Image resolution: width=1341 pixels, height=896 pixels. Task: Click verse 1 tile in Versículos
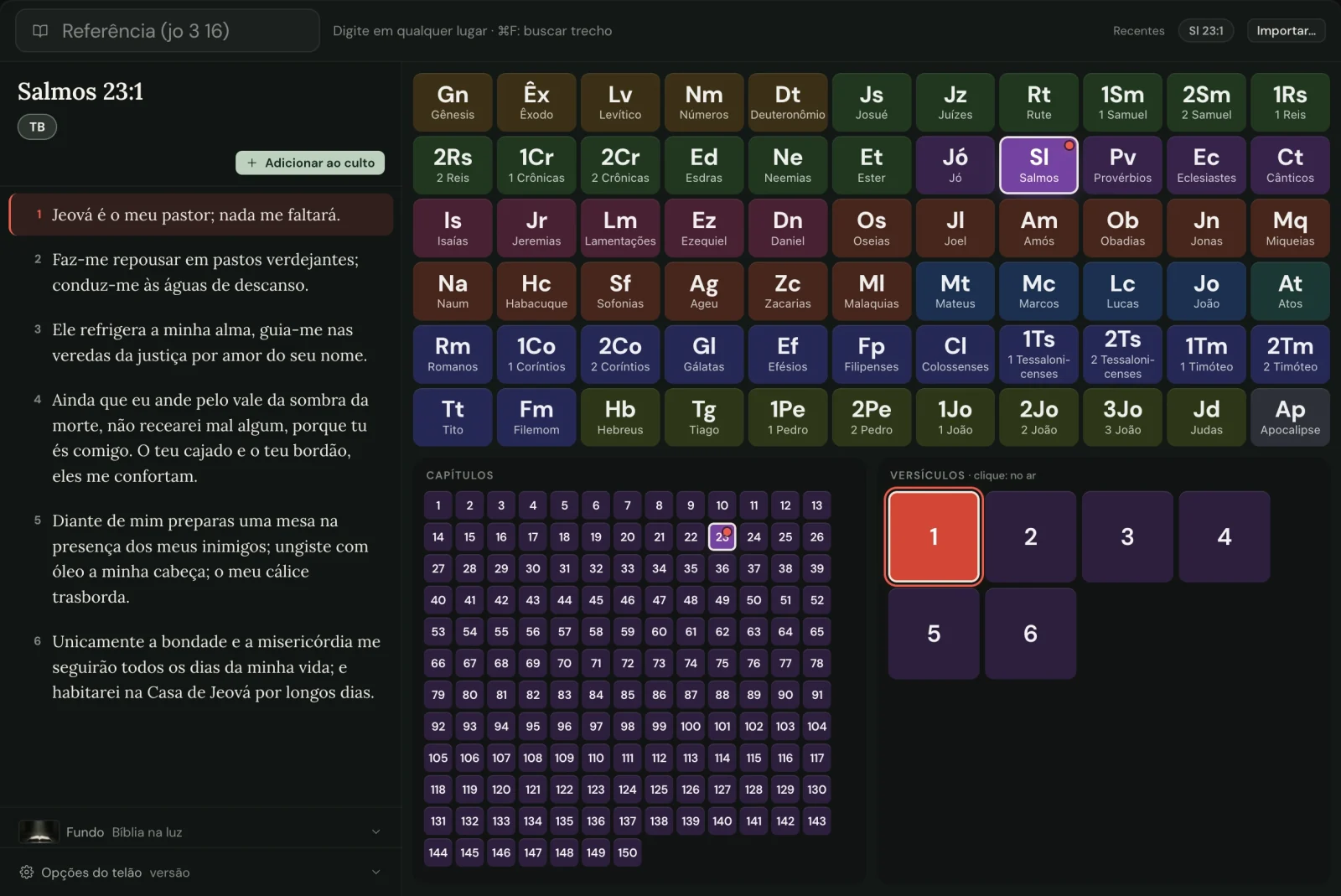pyautogui.click(x=934, y=536)
